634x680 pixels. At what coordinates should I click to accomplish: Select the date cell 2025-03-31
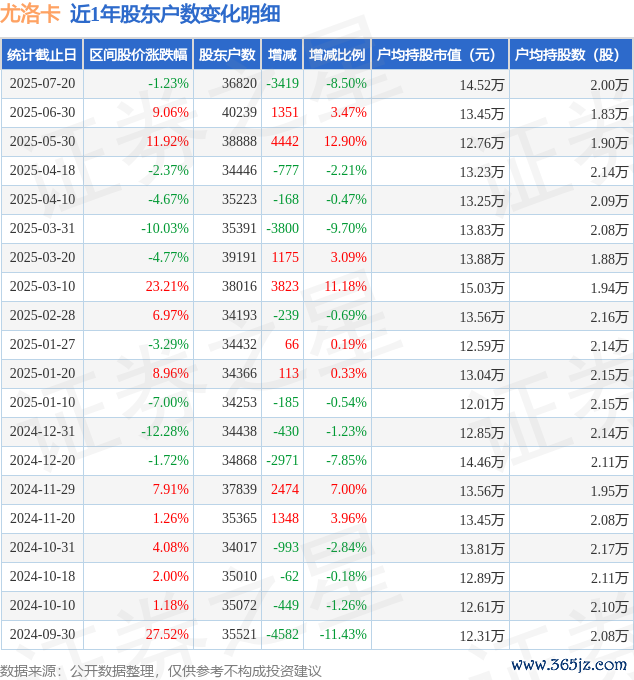tap(42, 229)
